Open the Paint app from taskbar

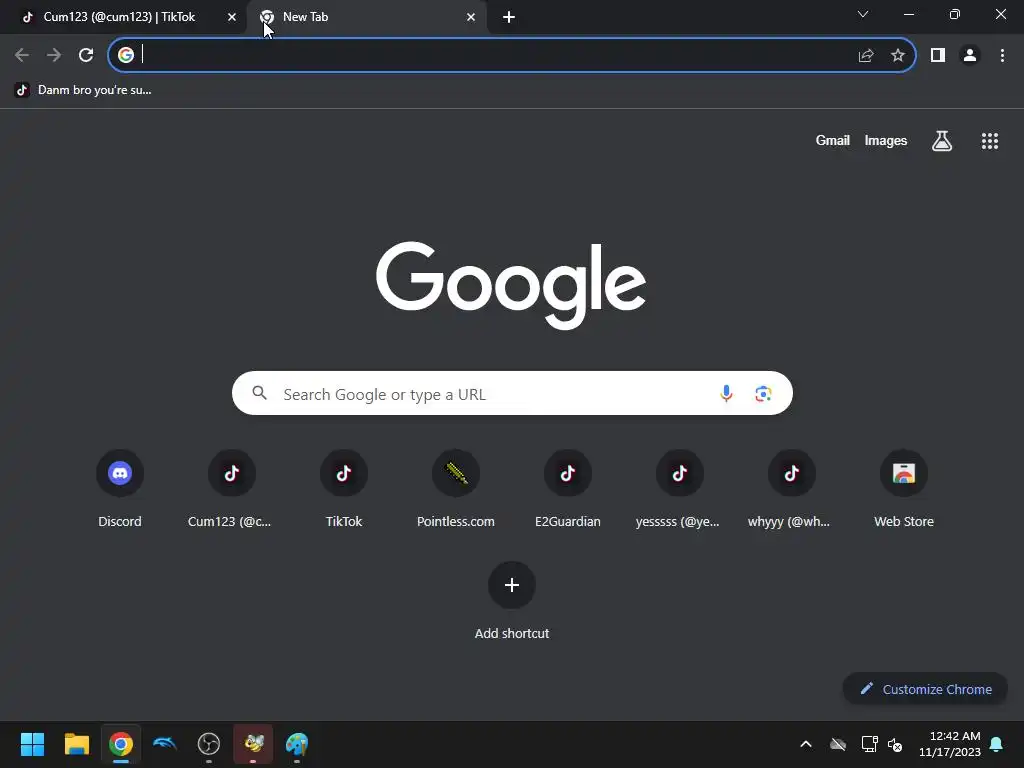297,744
